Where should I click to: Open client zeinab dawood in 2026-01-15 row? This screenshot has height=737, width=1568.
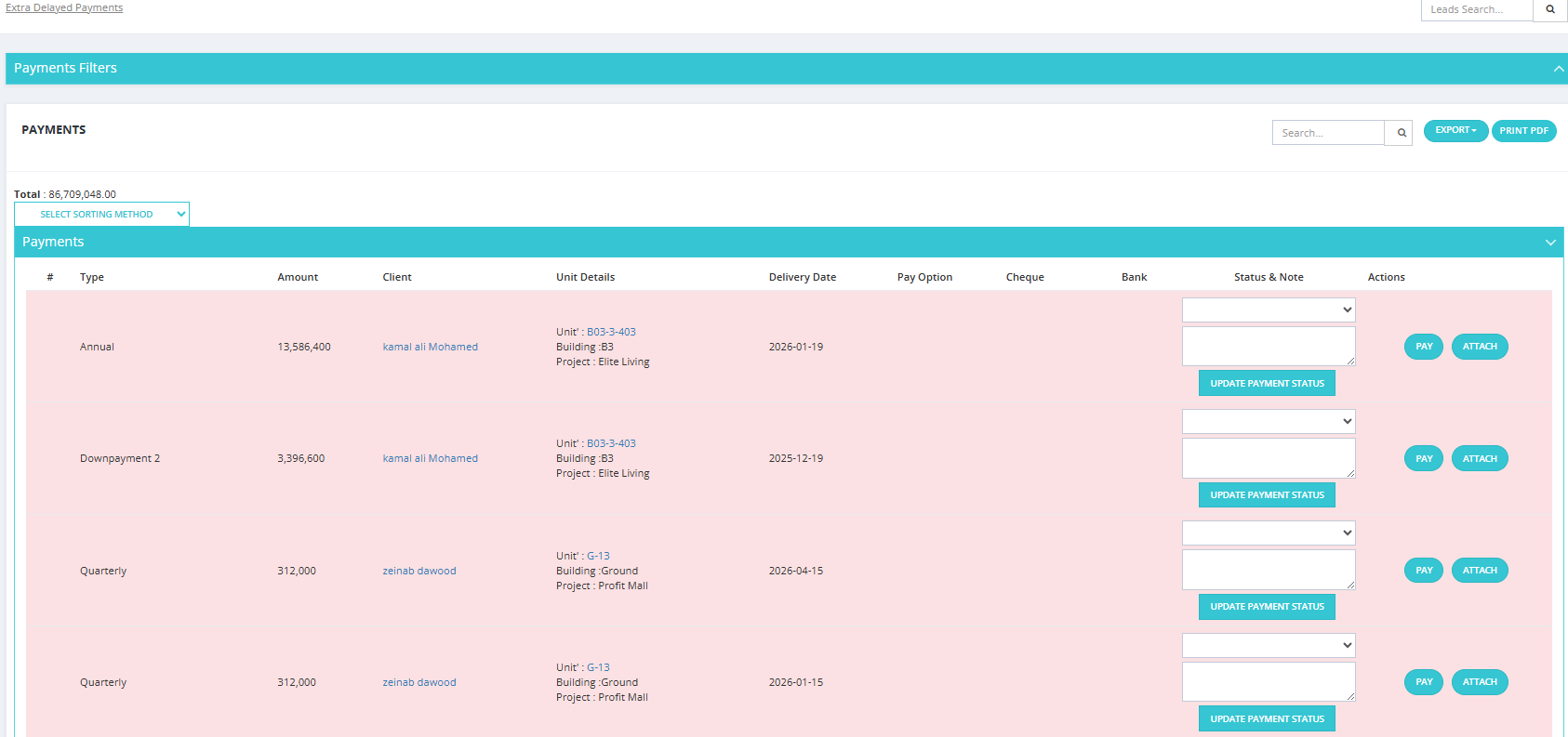click(419, 682)
